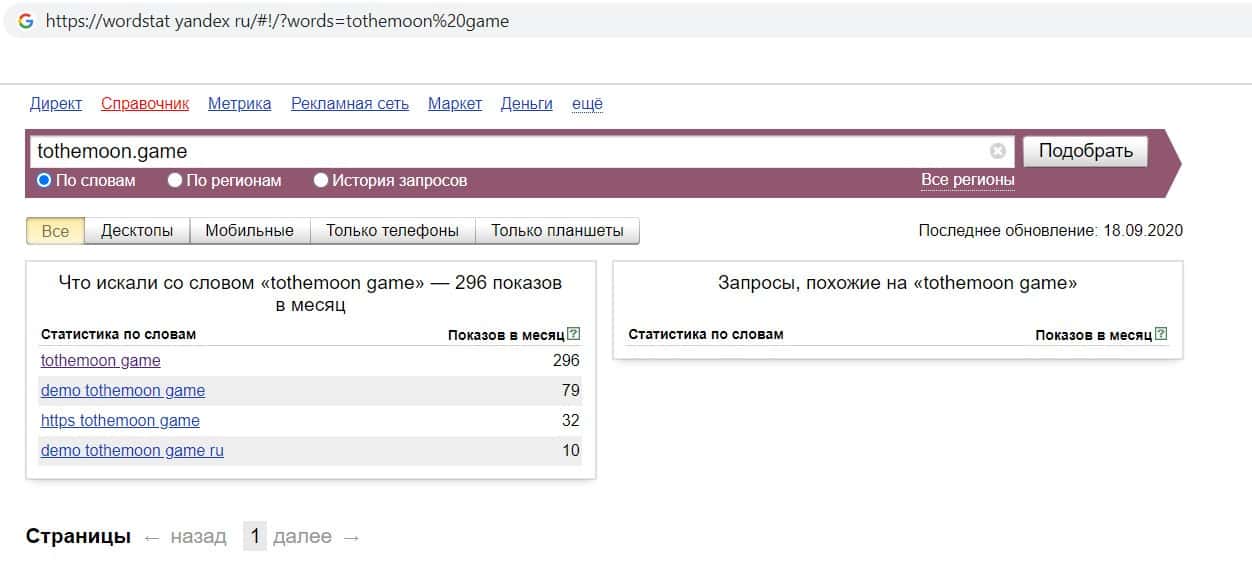Screen dimensions: 1252x567
Task: Expand the 'ещё' services menu
Action: point(587,104)
